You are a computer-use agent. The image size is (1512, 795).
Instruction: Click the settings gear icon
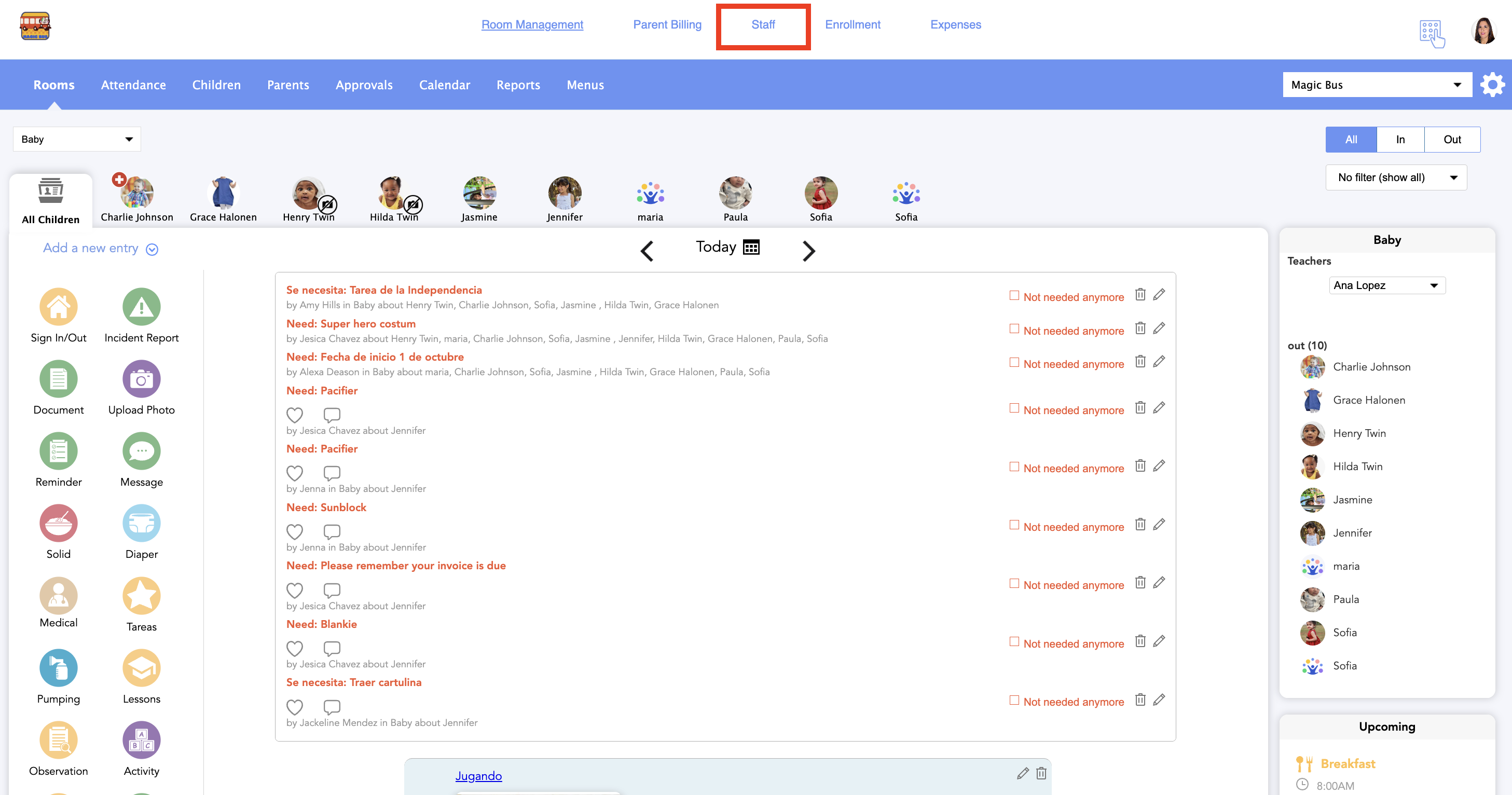tap(1492, 85)
